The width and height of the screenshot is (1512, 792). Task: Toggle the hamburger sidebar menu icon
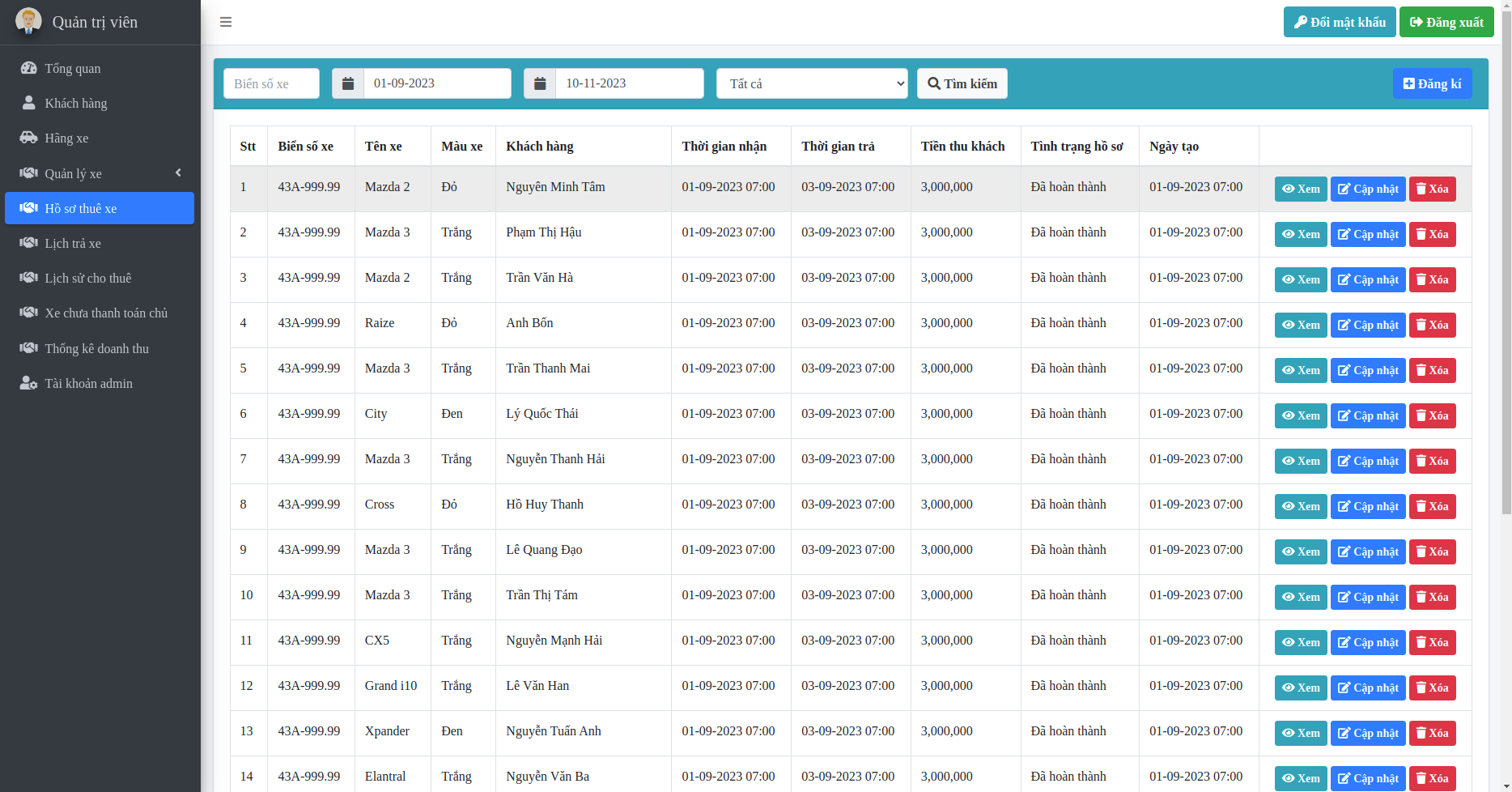pyautogui.click(x=226, y=22)
